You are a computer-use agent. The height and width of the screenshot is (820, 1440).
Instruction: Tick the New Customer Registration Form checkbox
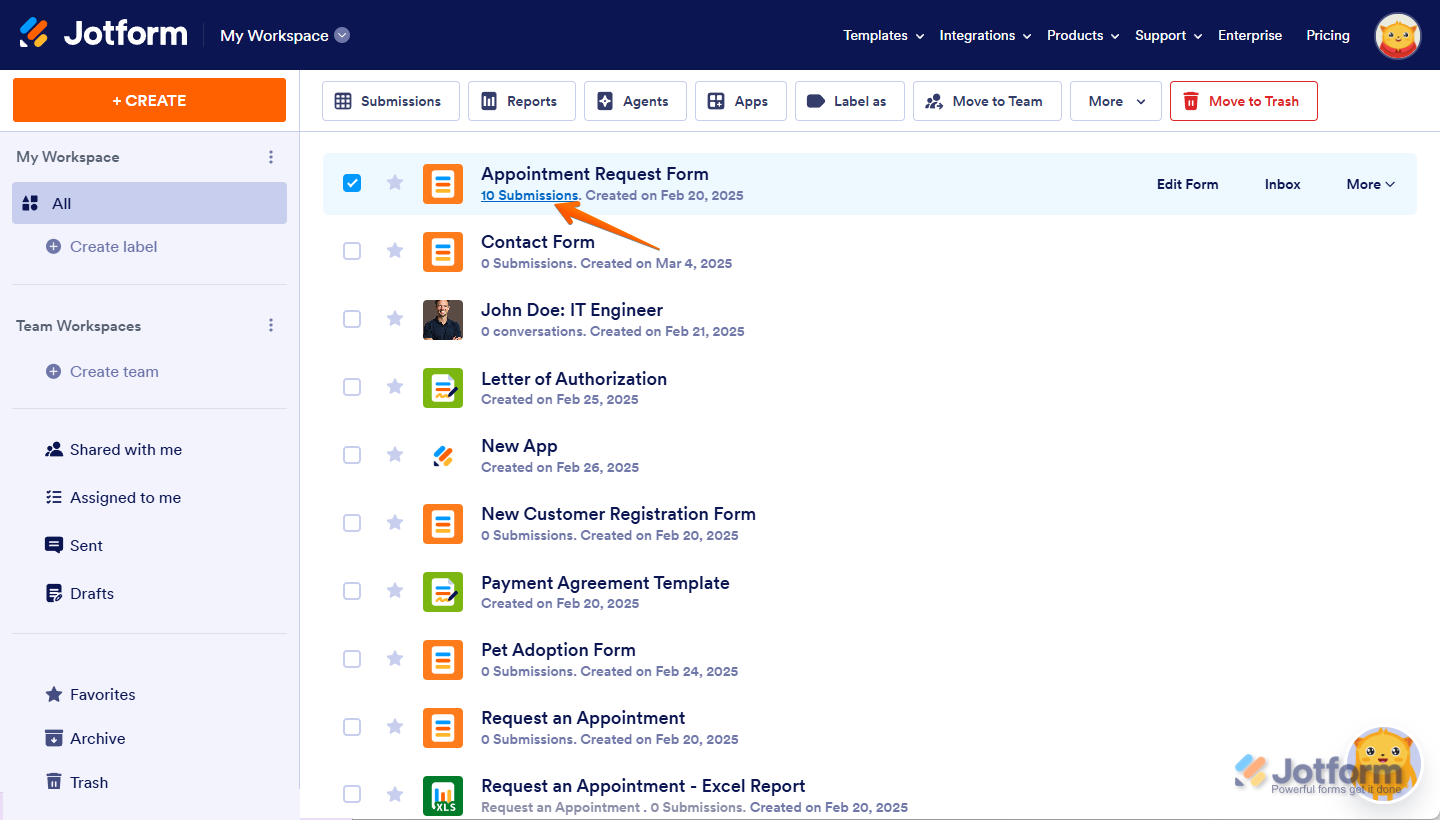click(352, 523)
